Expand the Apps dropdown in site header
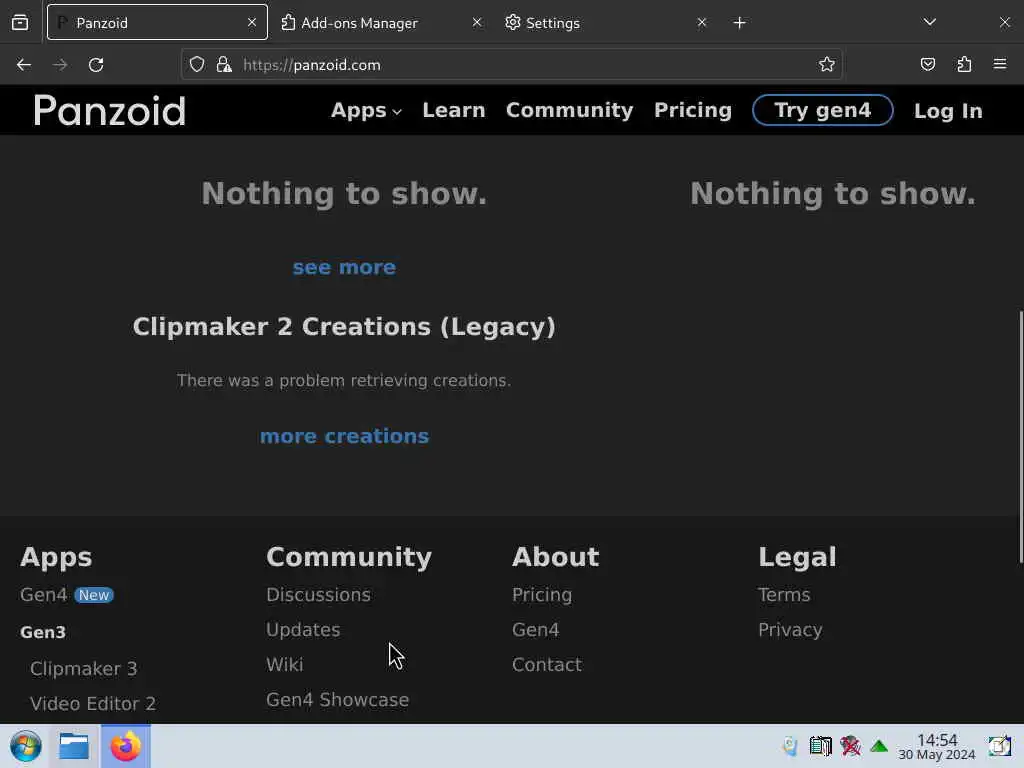This screenshot has width=1024, height=768. tap(366, 110)
